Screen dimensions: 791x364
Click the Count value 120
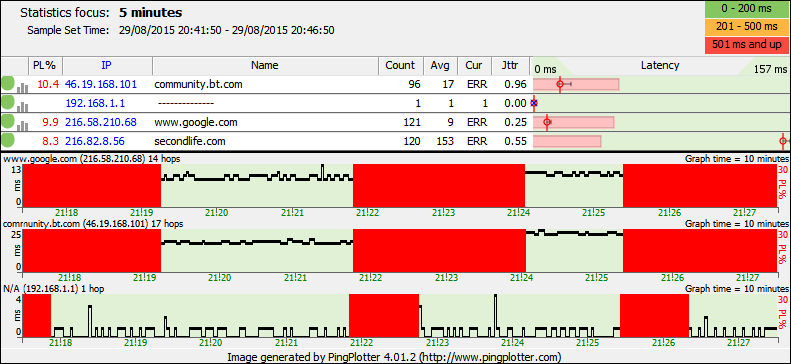click(412, 141)
